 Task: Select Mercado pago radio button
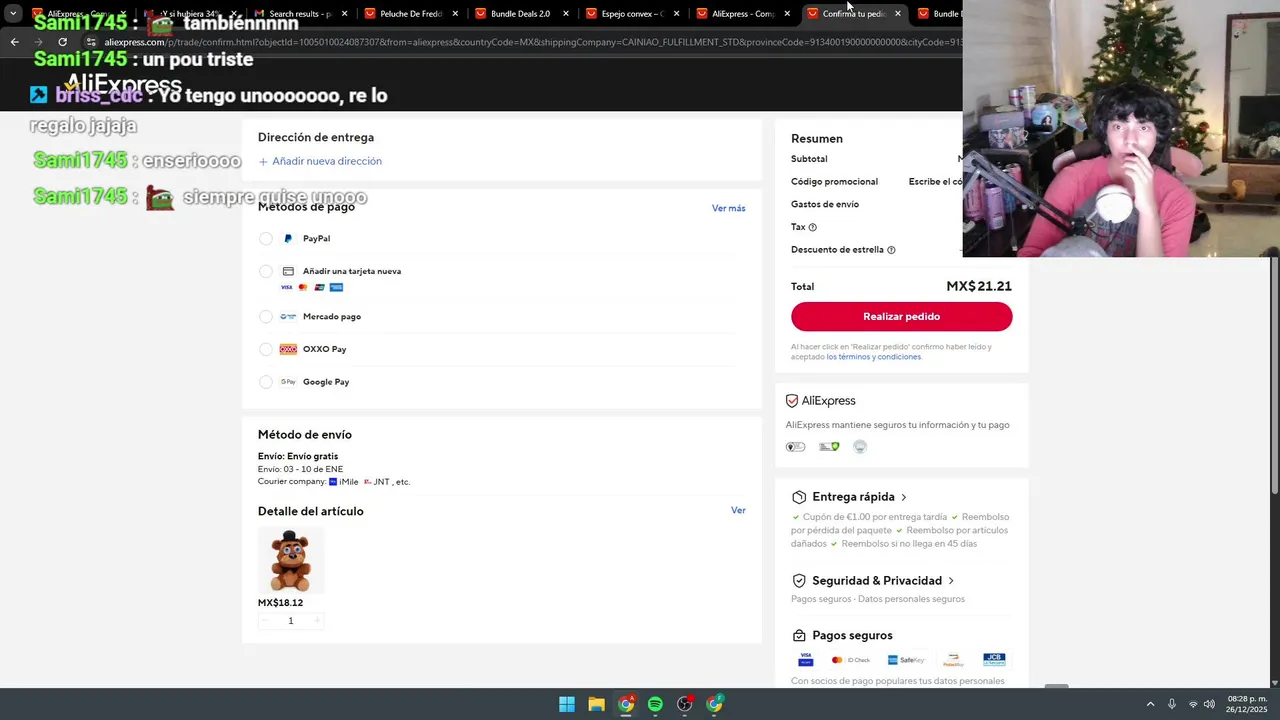click(x=266, y=316)
